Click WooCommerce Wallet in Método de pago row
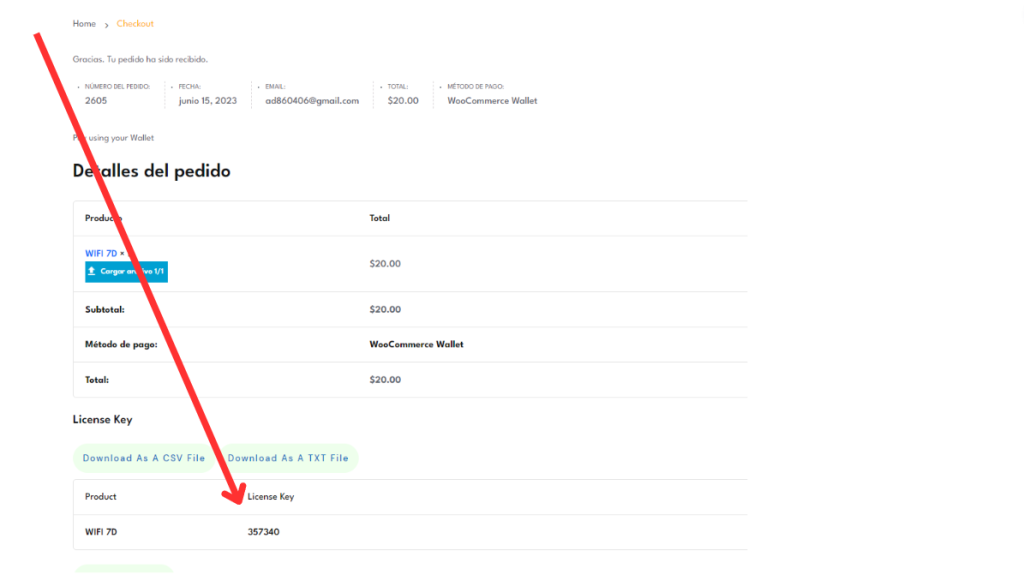1024x575 pixels. click(416, 345)
